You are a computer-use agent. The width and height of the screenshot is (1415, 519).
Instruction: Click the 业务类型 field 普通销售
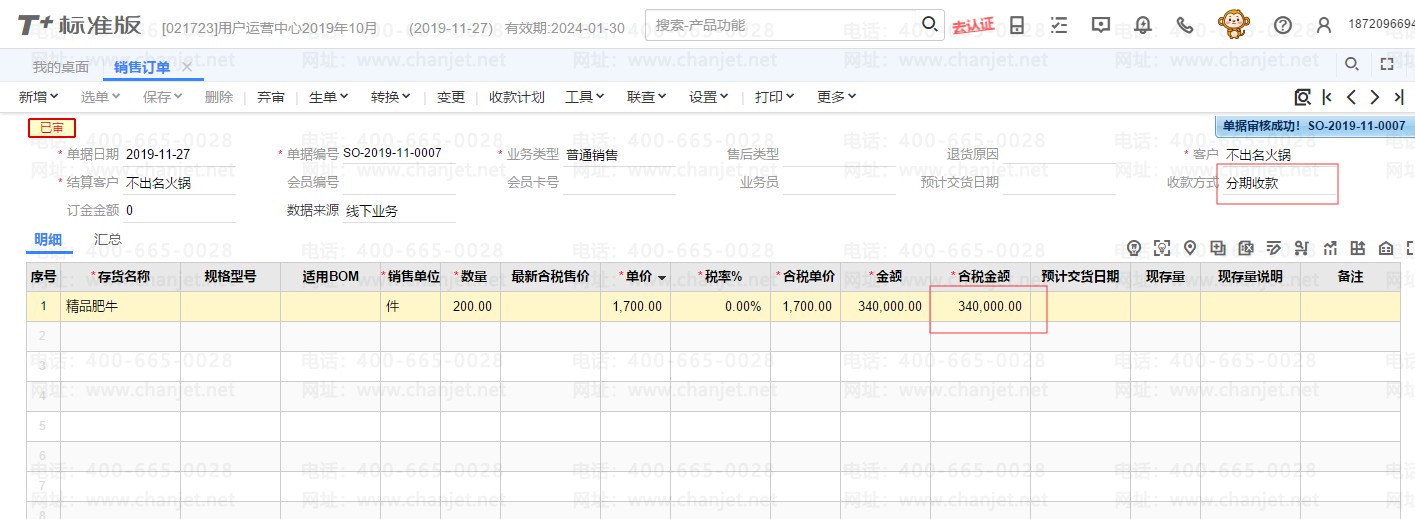point(620,155)
